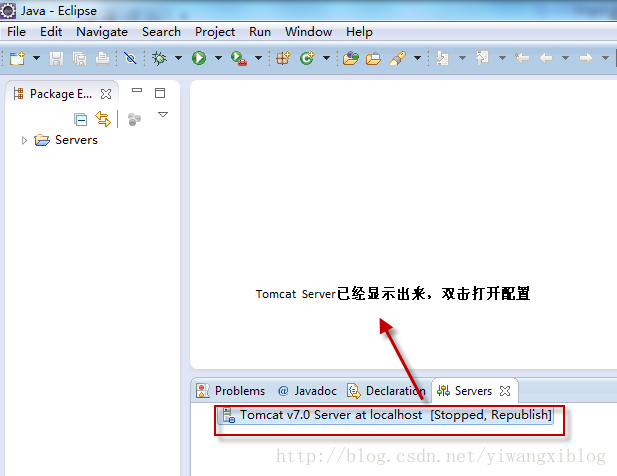Open the Run dropdown arrow

[x=218, y=58]
